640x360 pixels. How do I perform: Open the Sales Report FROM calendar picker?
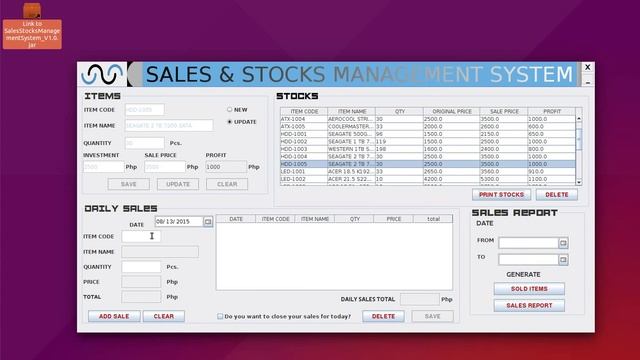[x=563, y=243]
